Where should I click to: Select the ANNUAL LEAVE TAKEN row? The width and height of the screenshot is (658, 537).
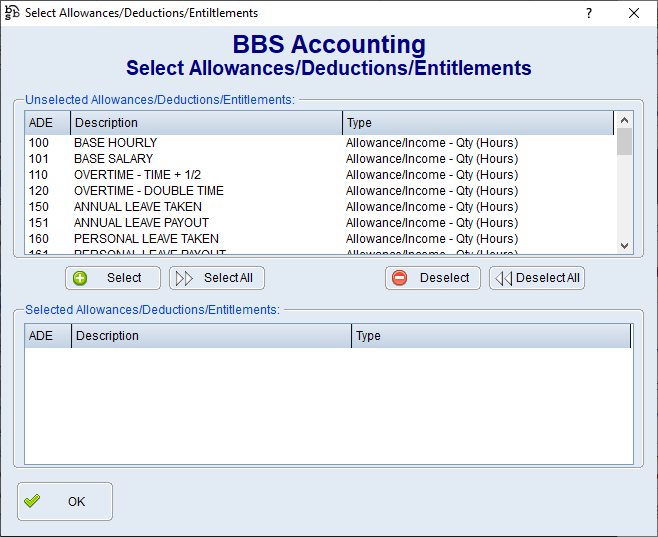point(321,206)
